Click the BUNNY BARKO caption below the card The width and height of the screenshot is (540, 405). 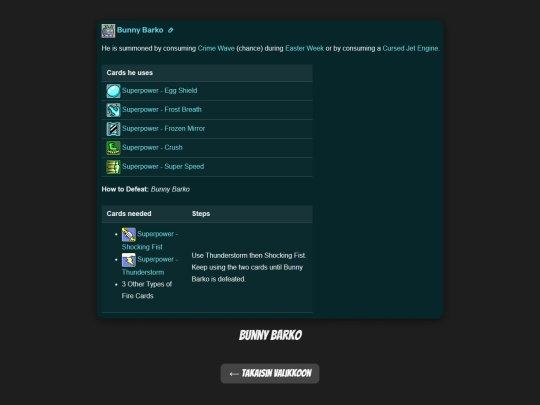click(270, 335)
